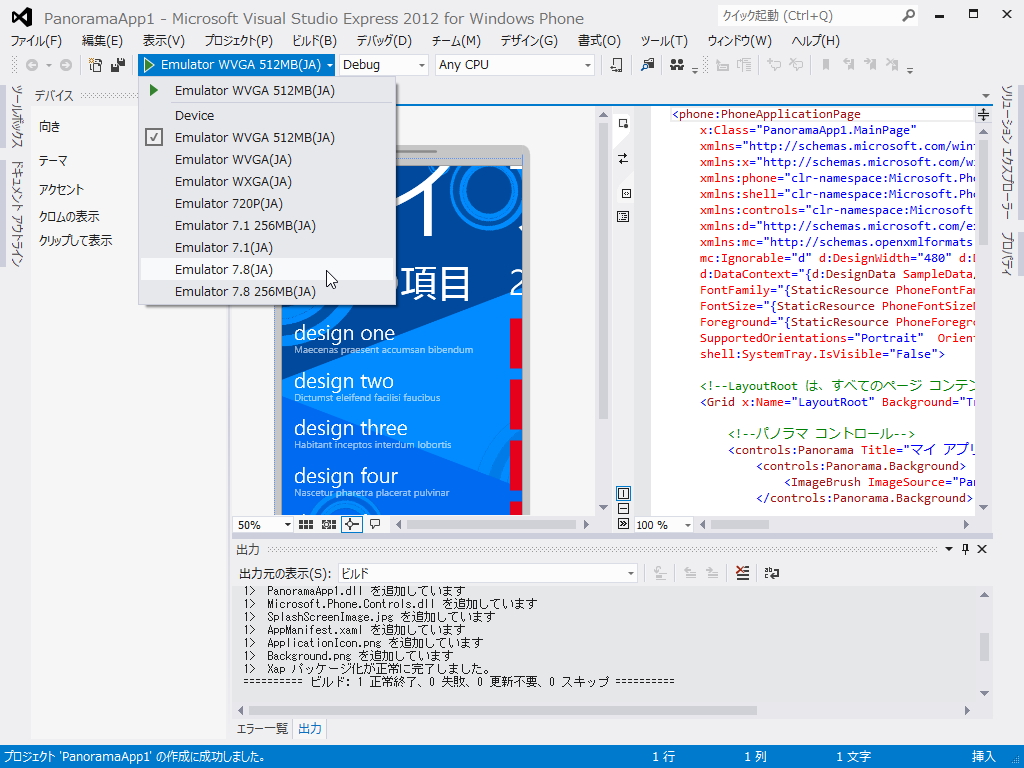Click the Save All toolbar icon

pyautogui.click(x=118, y=65)
